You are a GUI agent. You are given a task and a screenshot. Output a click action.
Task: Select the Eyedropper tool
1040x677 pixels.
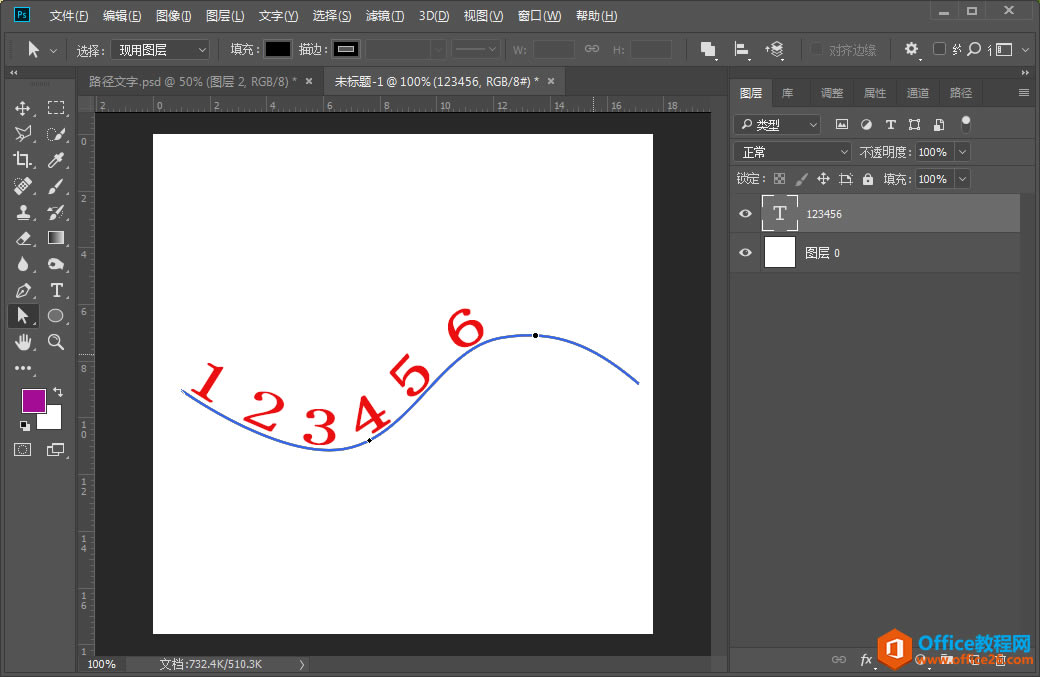tap(56, 160)
